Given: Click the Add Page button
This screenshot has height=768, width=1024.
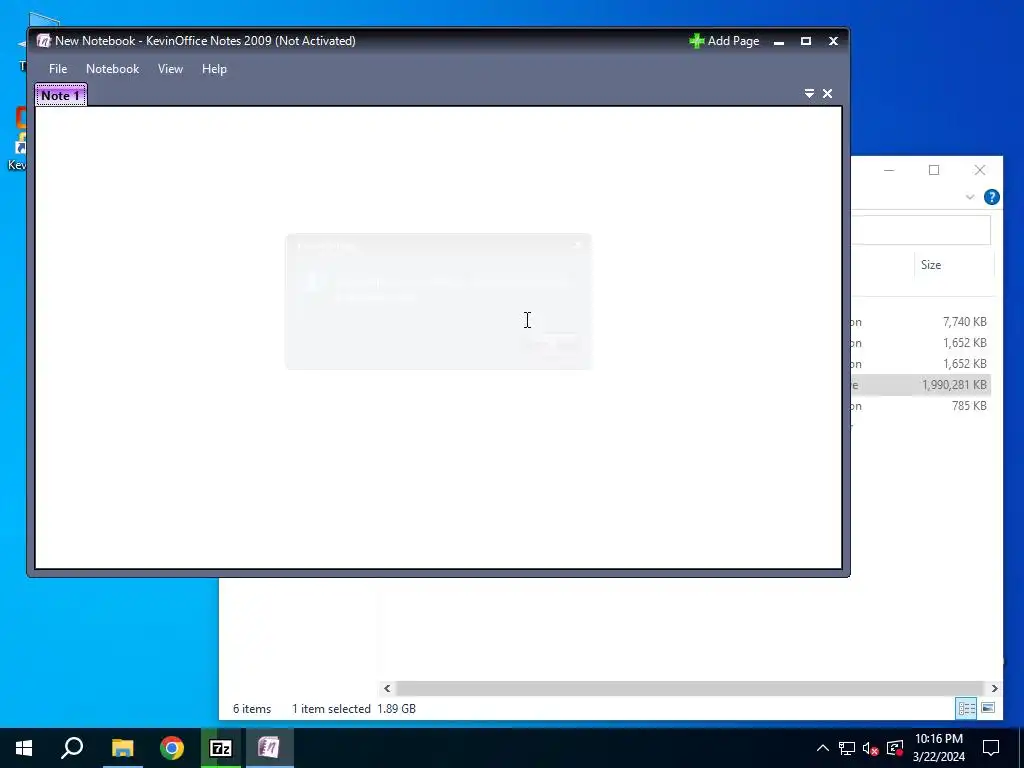Looking at the screenshot, I should (724, 40).
